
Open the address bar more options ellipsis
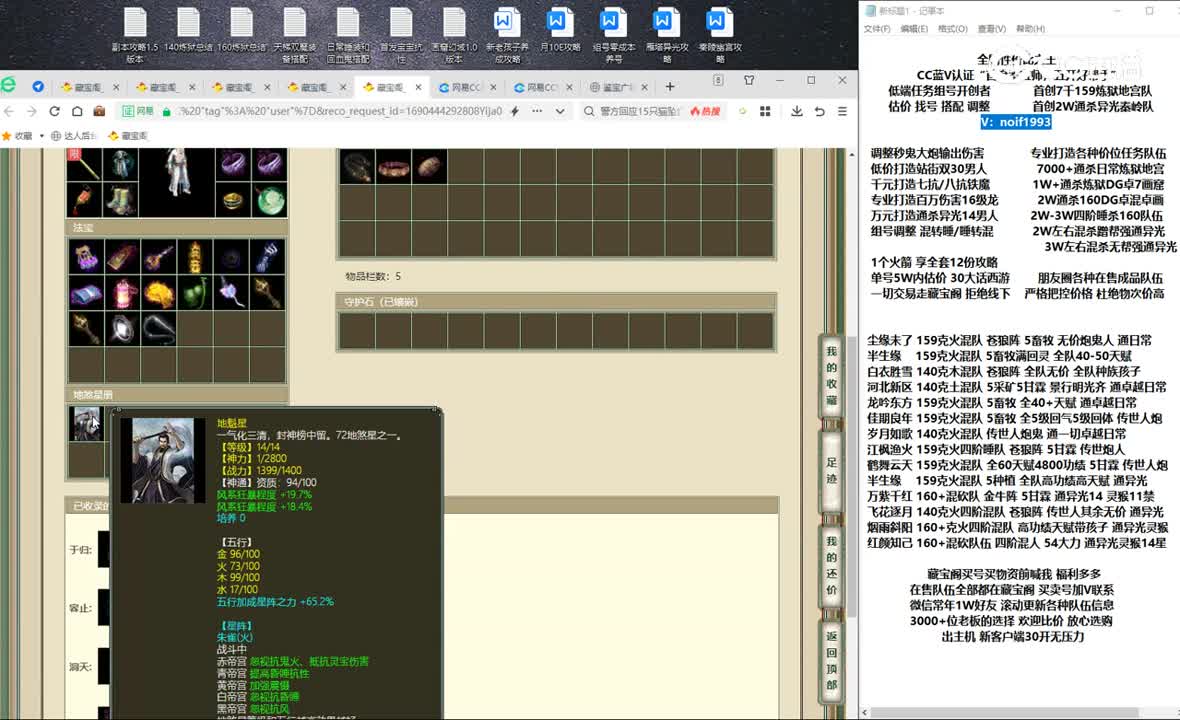[x=537, y=111]
